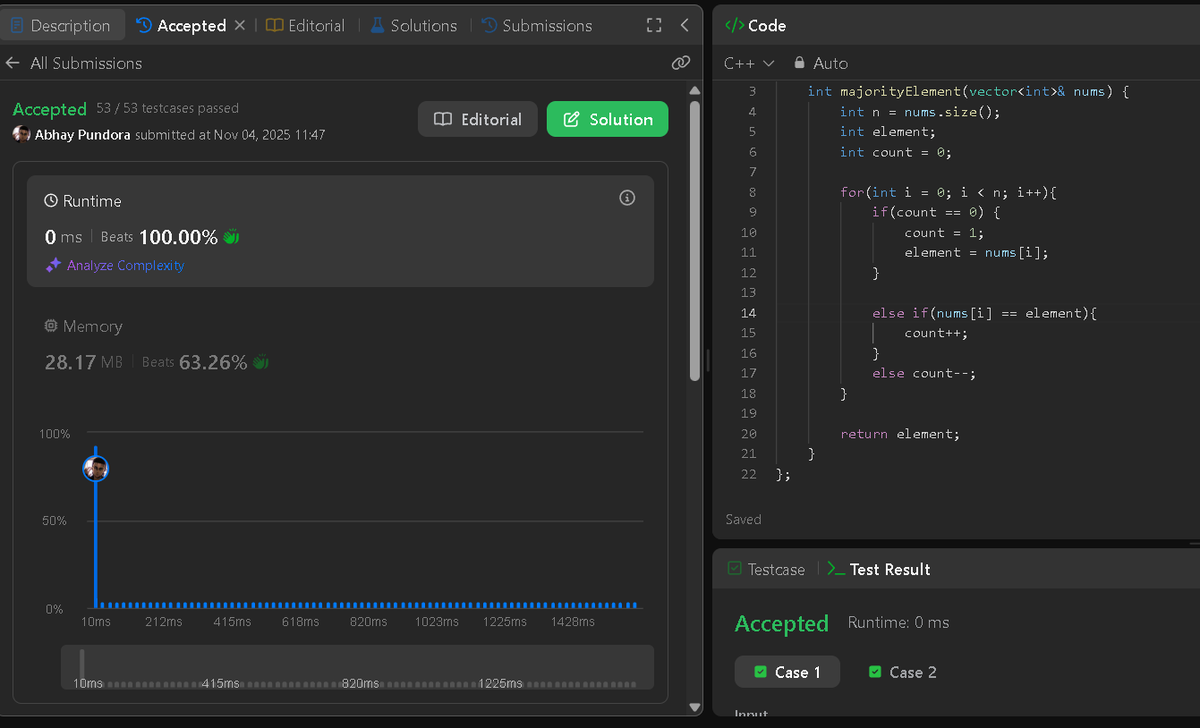The width and height of the screenshot is (1200, 728).
Task: Click Analyze Complexity link
Action: point(125,265)
